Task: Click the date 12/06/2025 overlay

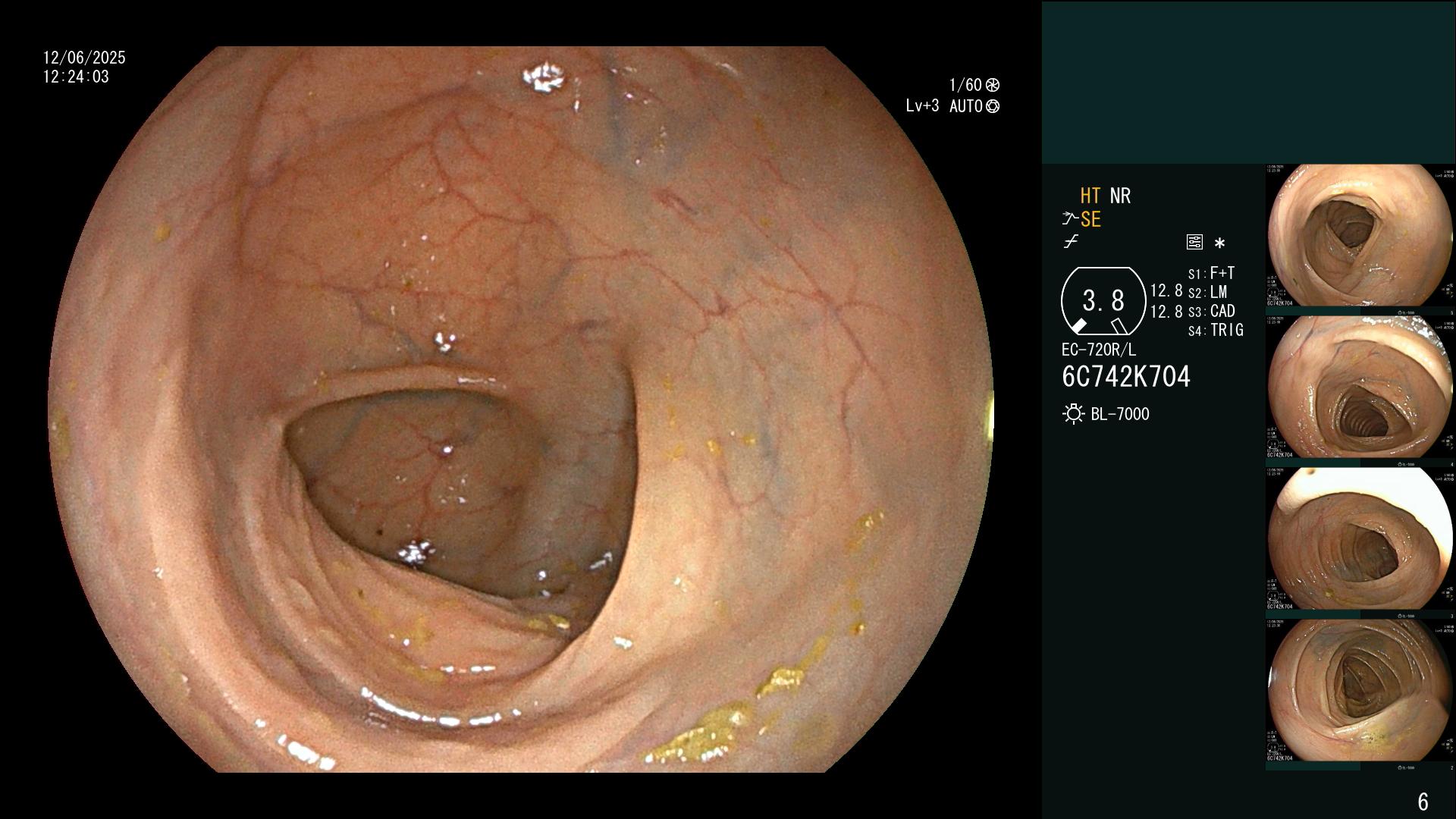Action: coord(84,58)
